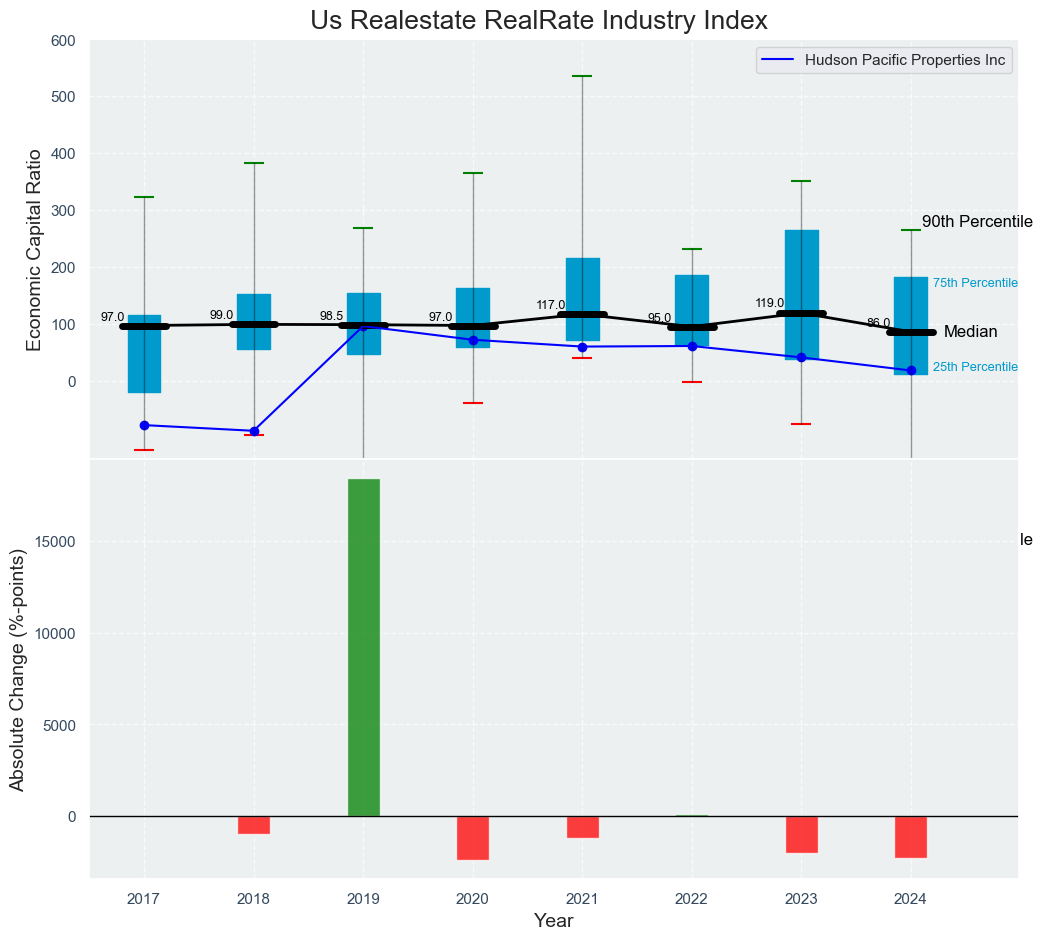
Task: Click the 119.0 median label for 2023
Action: pyautogui.click(x=769, y=303)
